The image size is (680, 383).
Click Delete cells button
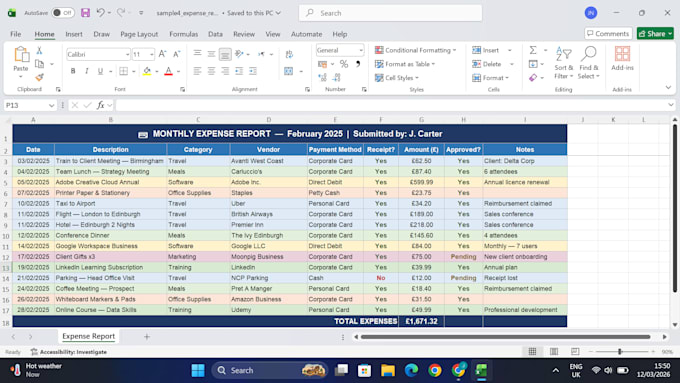tap(487, 64)
